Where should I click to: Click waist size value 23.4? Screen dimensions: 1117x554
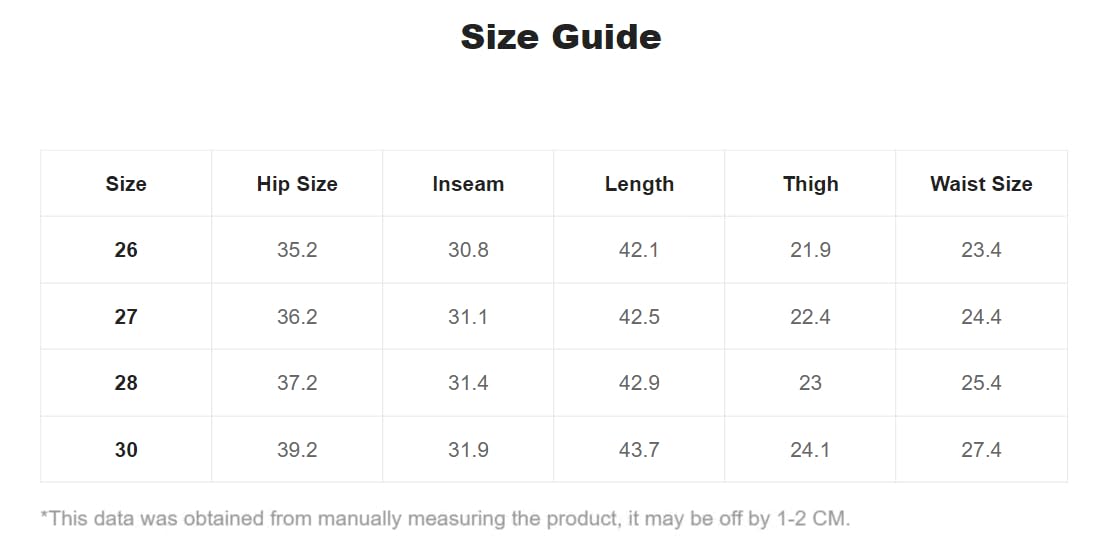981,250
